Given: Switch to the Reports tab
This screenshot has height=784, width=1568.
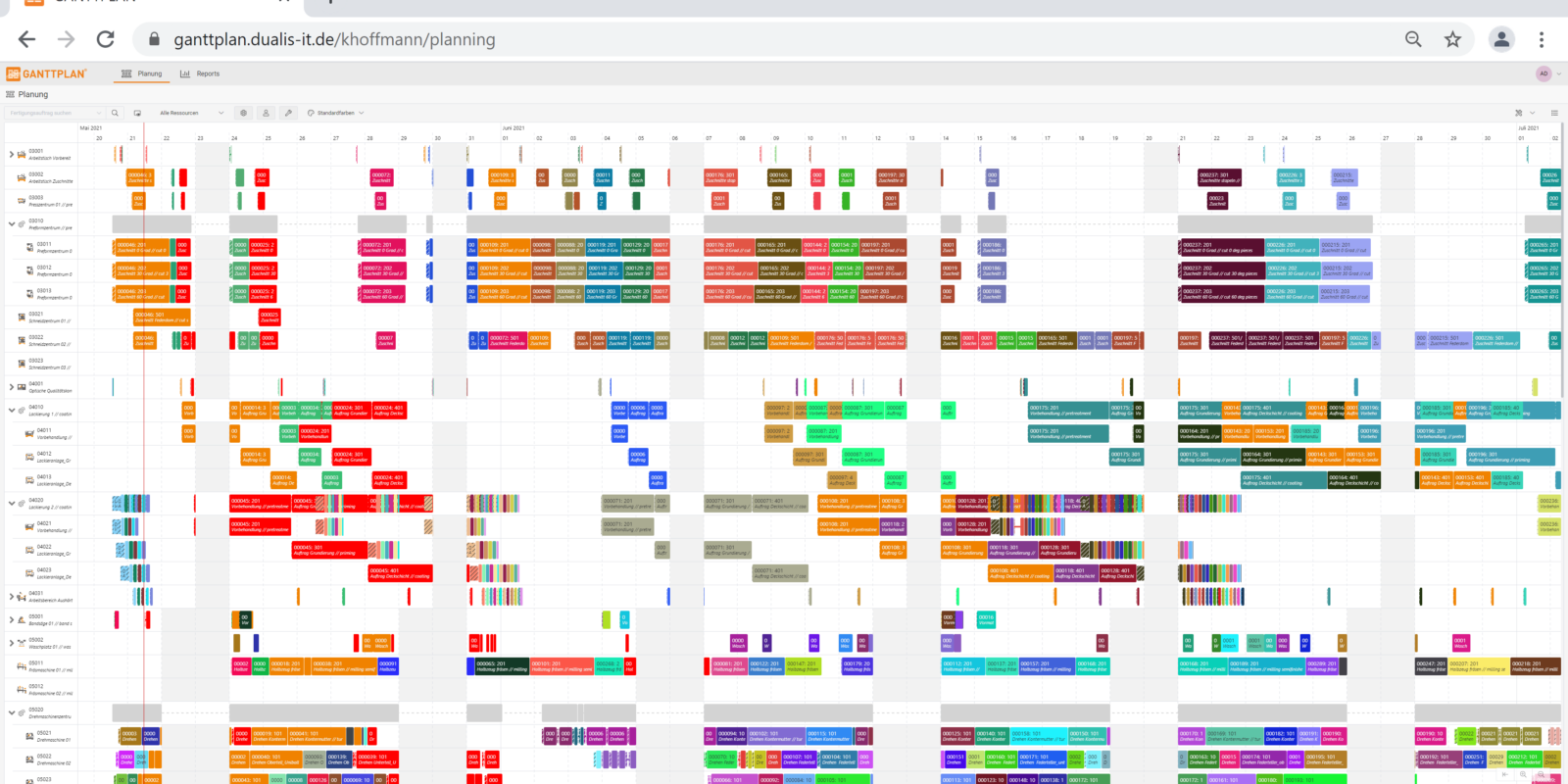Looking at the screenshot, I should click(200, 73).
